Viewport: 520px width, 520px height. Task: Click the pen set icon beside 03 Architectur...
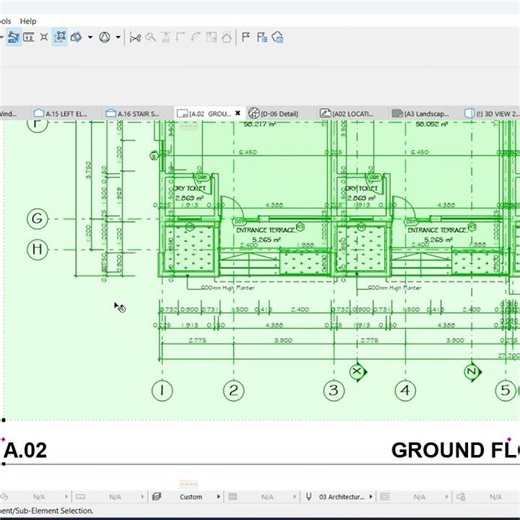pos(309,497)
